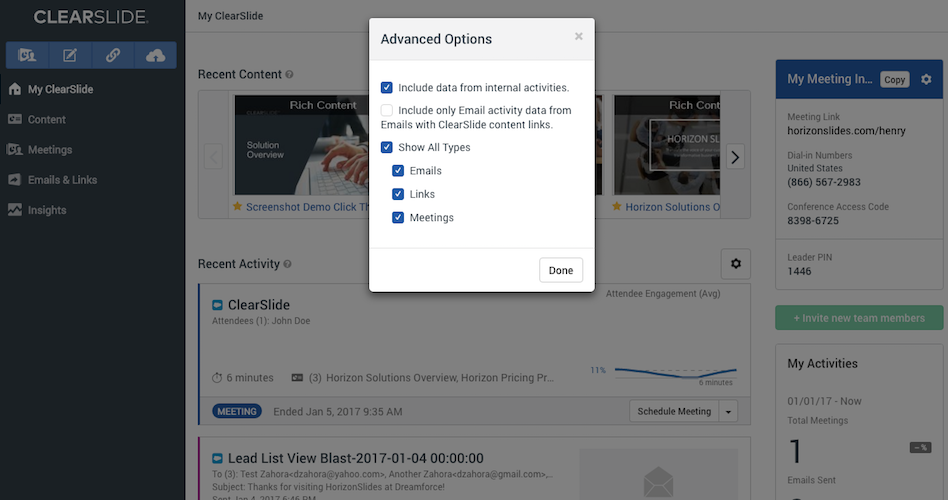Click the Solution Overview thumbnail
The height and width of the screenshot is (500, 948).
(x=302, y=145)
